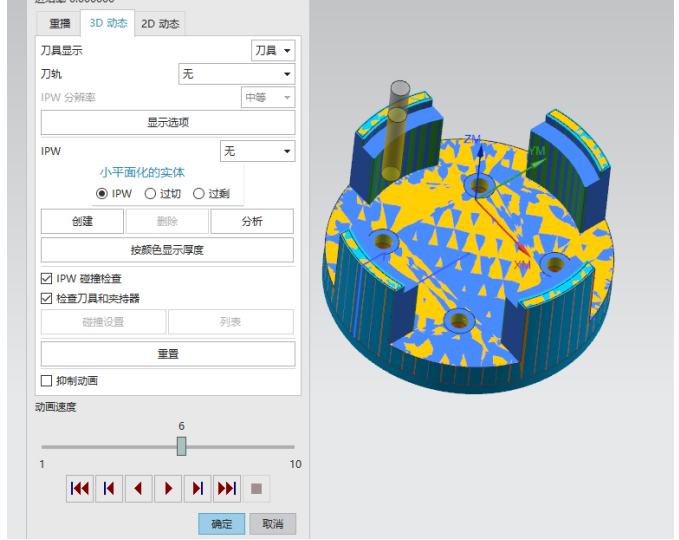
Task: Select the 过切 radio button
Action: [150, 194]
